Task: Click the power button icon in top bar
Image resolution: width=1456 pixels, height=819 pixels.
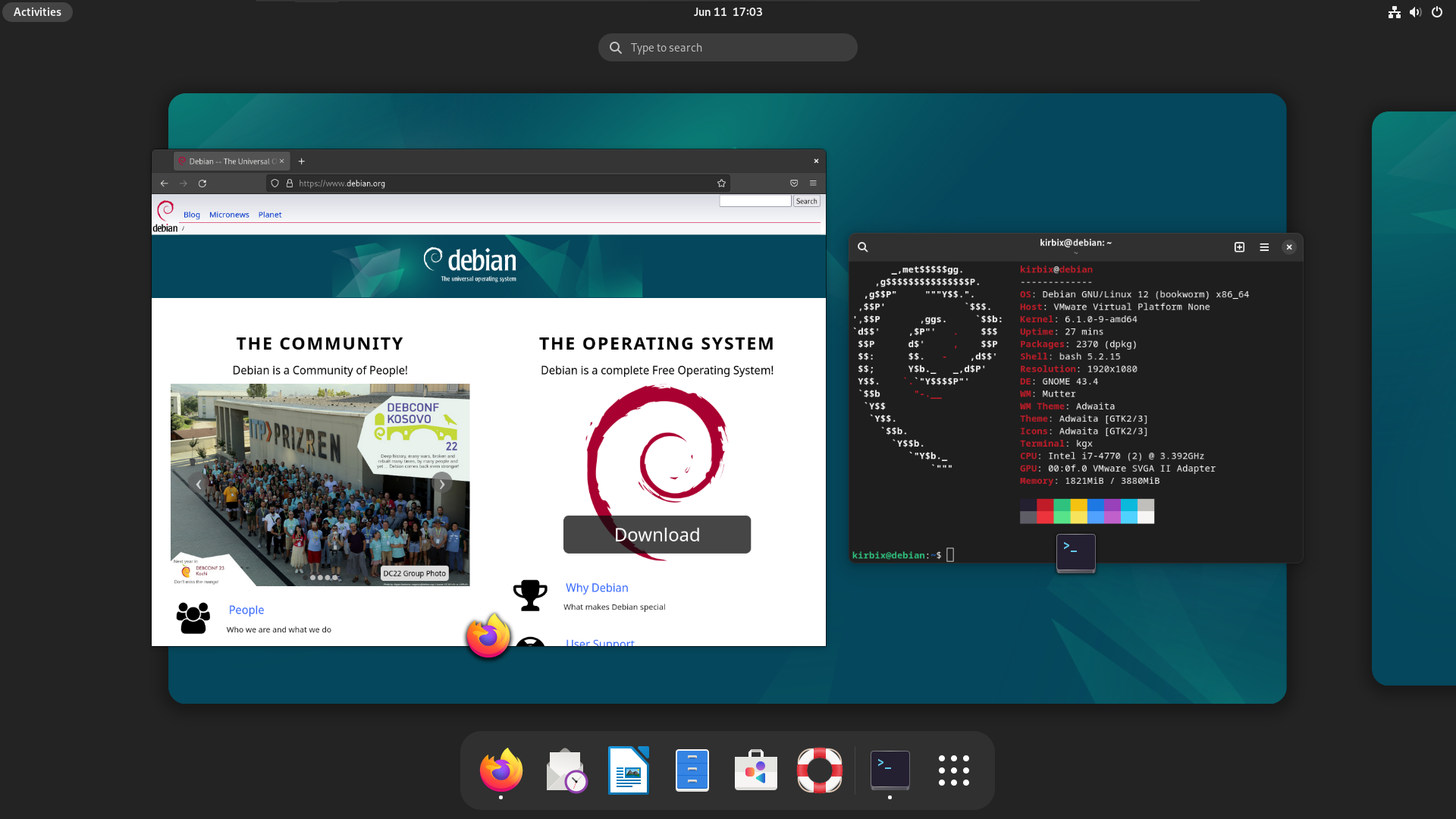Action: point(1436,11)
